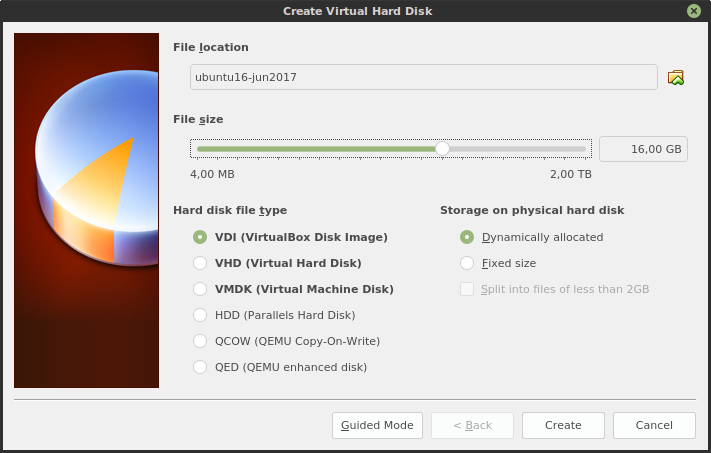This screenshot has width=711, height=453.
Task: Click the 16,00 GB size field
Action: click(643, 149)
